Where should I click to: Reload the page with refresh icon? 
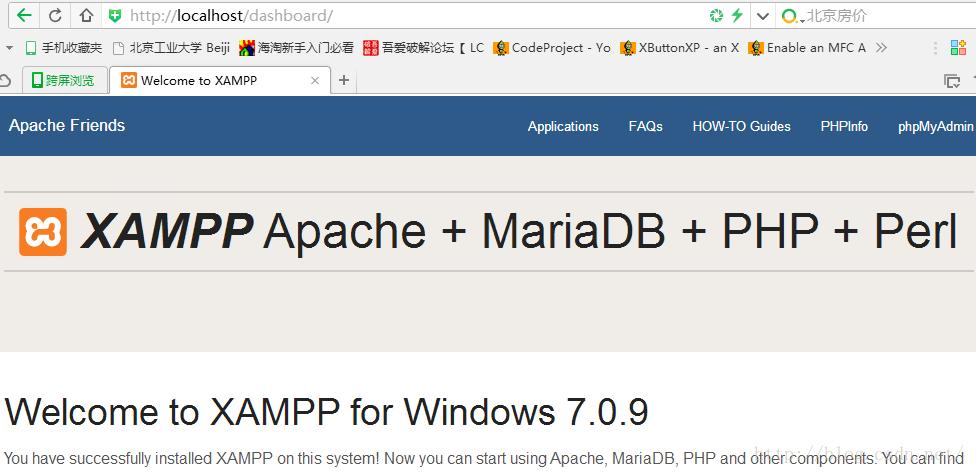pos(55,16)
